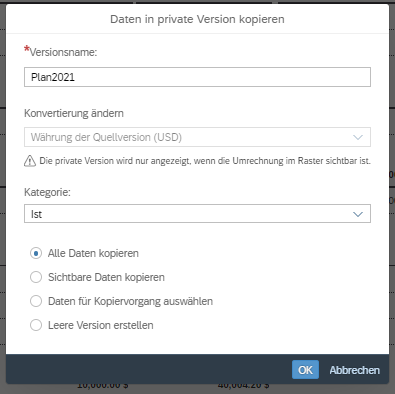Click the Versionsname label

tap(63, 52)
